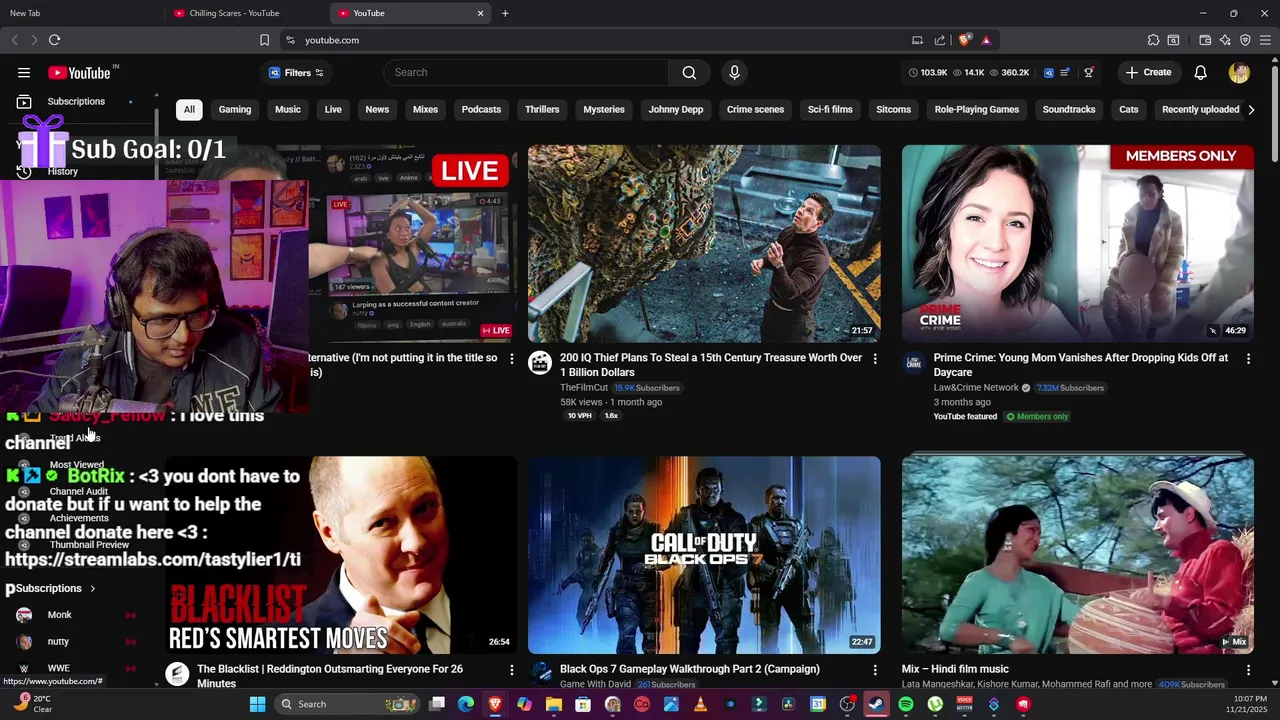Open the account avatar menu
The width and height of the screenshot is (1280, 720).
1239,72
